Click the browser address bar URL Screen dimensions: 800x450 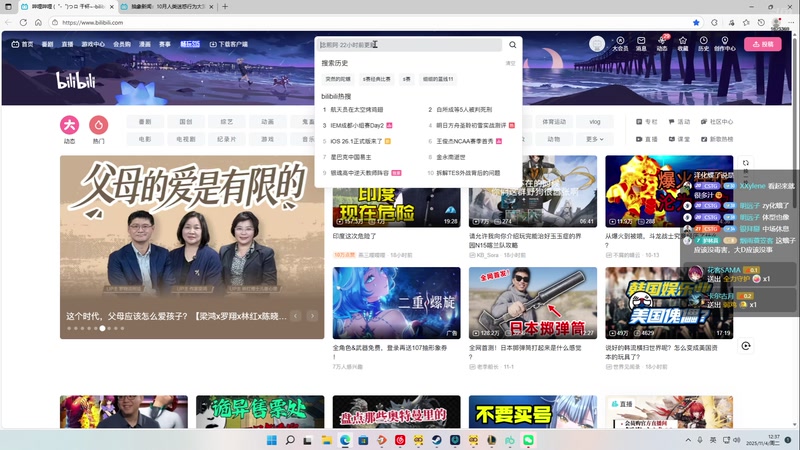click(x=92, y=22)
